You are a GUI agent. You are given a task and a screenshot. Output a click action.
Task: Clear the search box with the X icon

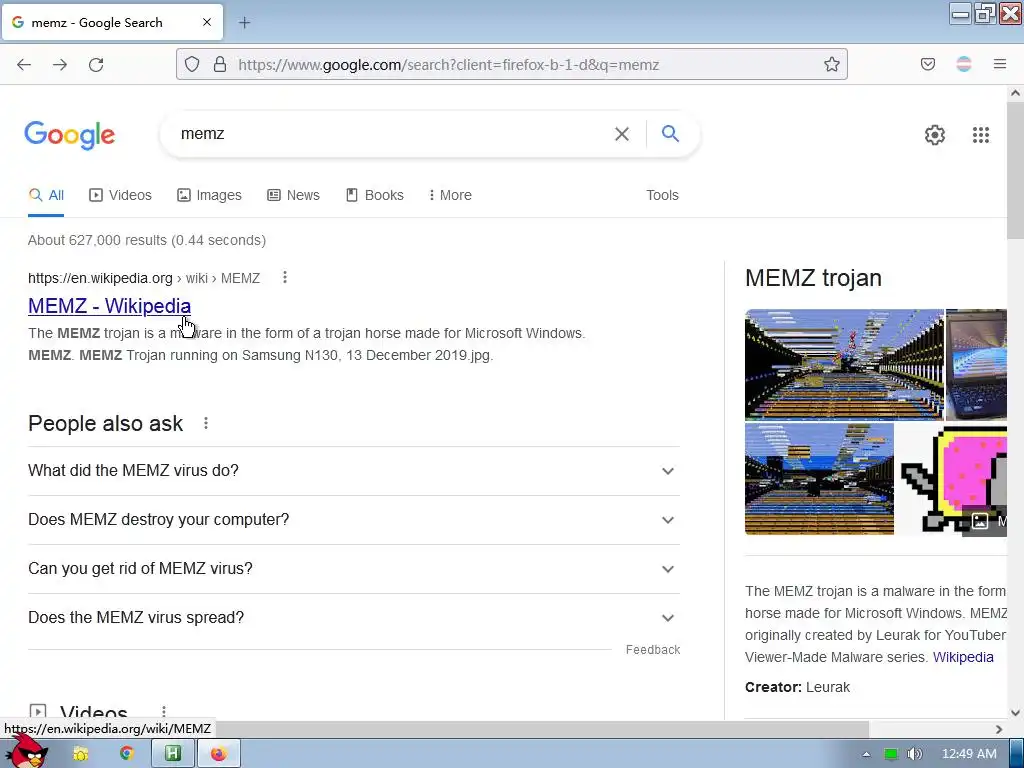point(622,134)
